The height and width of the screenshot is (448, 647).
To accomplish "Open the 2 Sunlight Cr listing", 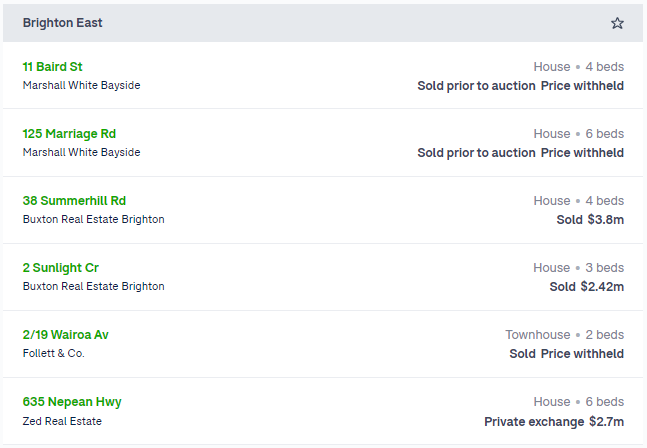I will tap(61, 268).
